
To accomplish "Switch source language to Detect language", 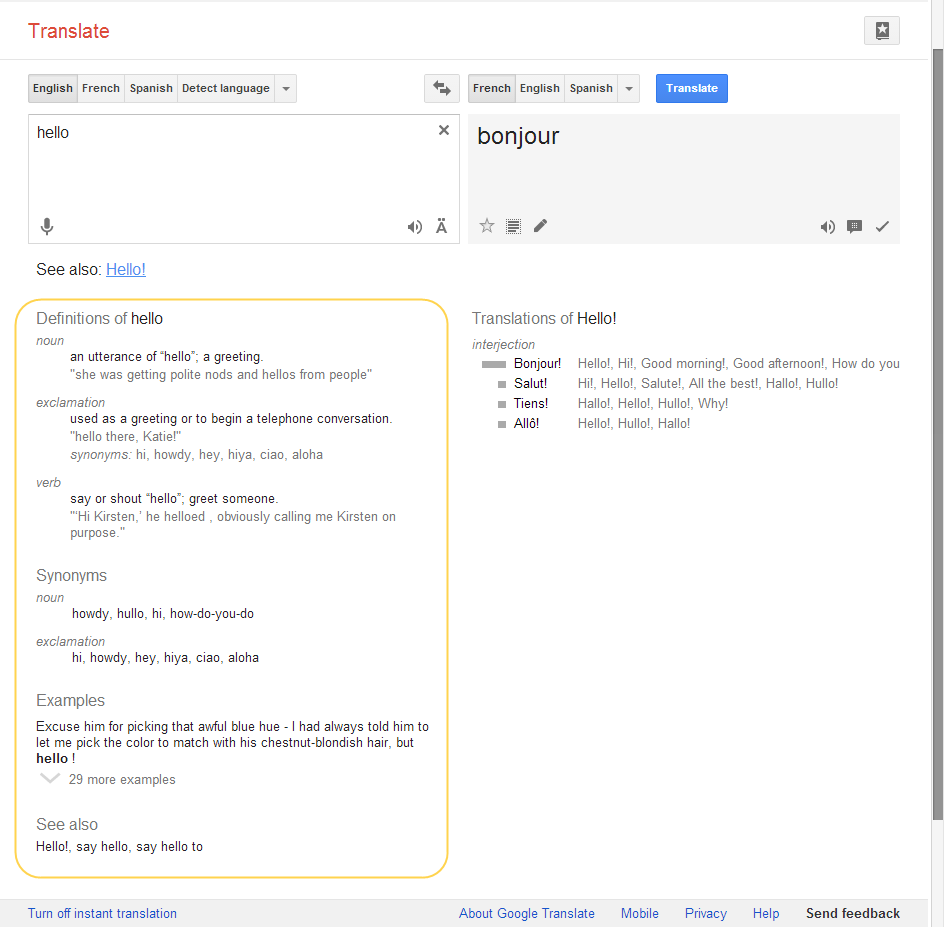I will 225,88.
